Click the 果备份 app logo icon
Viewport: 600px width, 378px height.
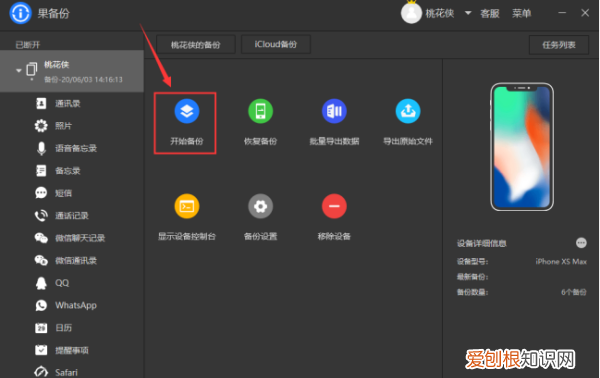pyautogui.click(x=20, y=13)
